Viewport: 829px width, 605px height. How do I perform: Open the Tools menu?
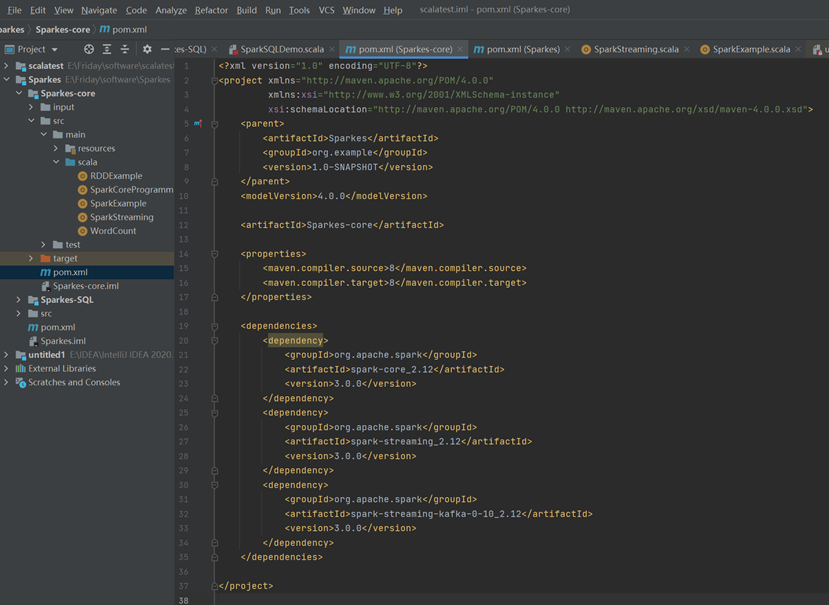click(x=299, y=10)
